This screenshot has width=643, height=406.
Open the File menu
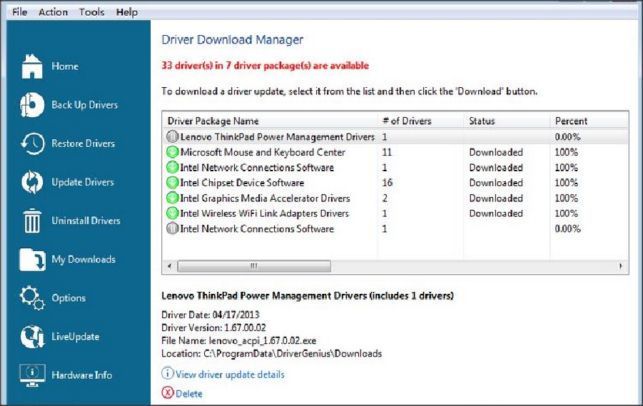[x=19, y=12]
